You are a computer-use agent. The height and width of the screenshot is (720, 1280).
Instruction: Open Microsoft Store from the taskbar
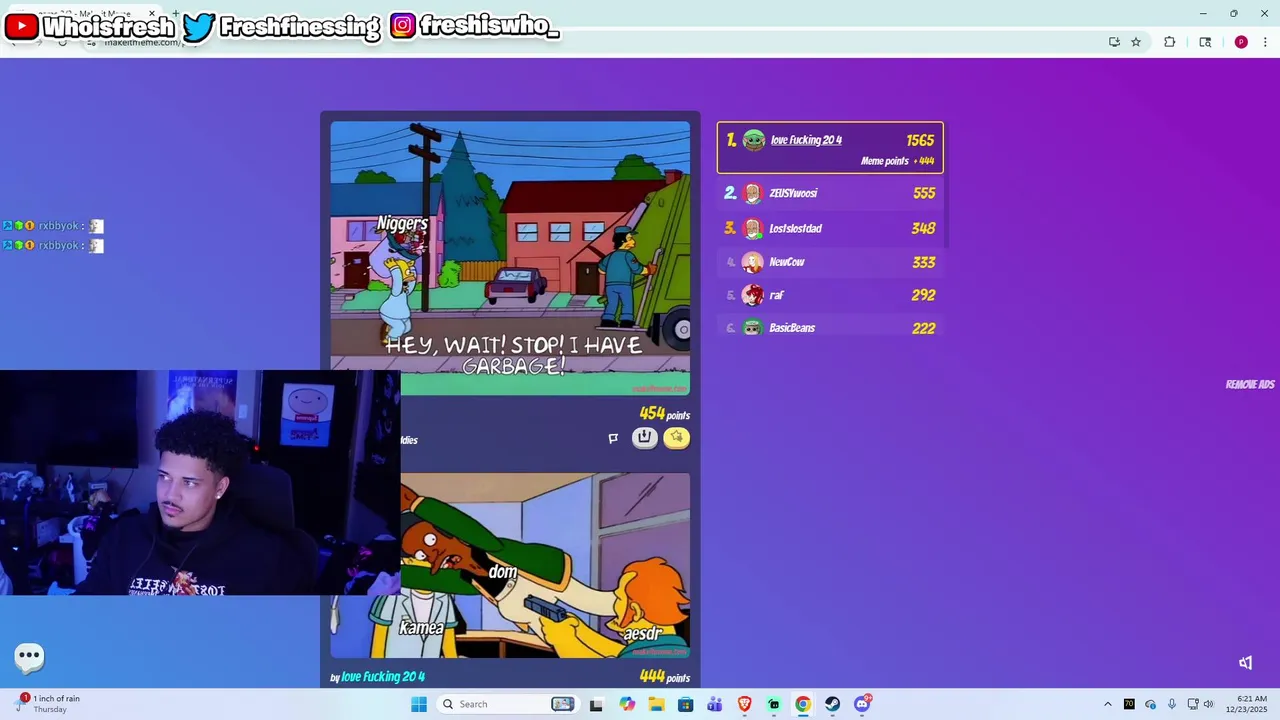pos(685,704)
